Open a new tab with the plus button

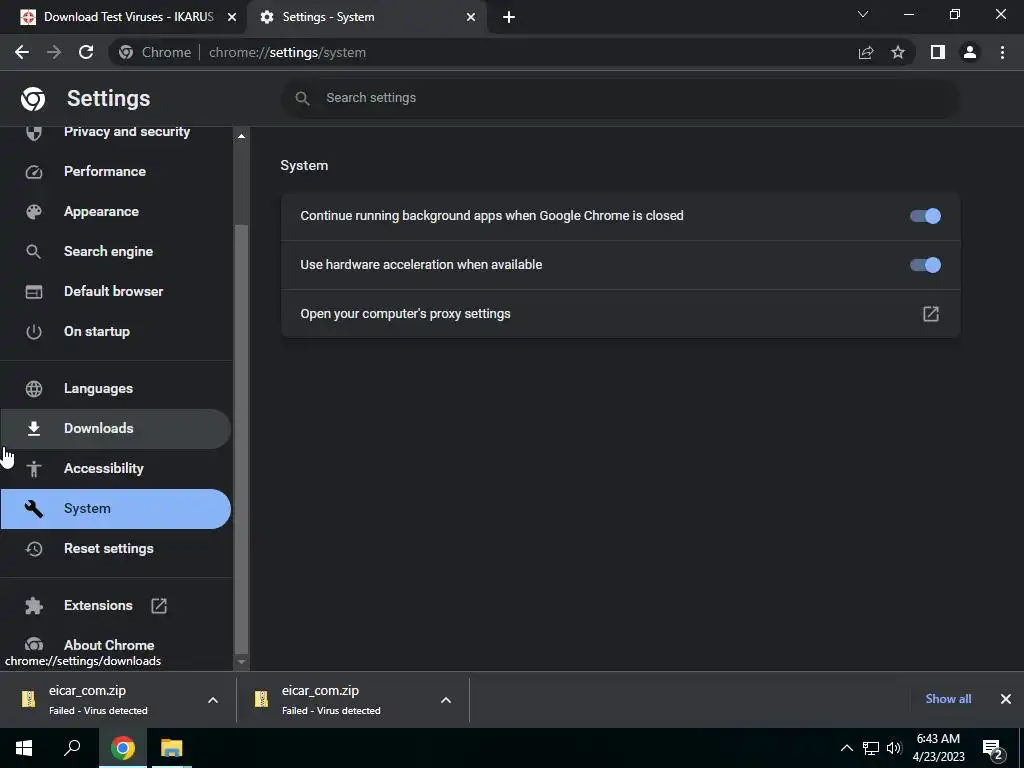tap(509, 17)
